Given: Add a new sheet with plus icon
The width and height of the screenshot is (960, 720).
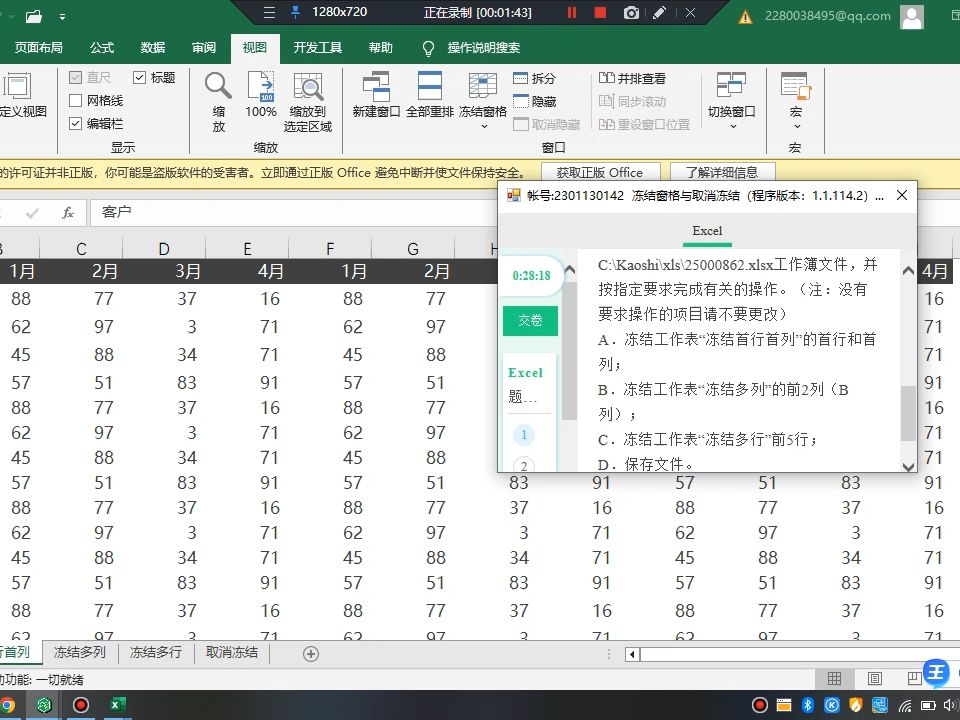Looking at the screenshot, I should point(310,654).
